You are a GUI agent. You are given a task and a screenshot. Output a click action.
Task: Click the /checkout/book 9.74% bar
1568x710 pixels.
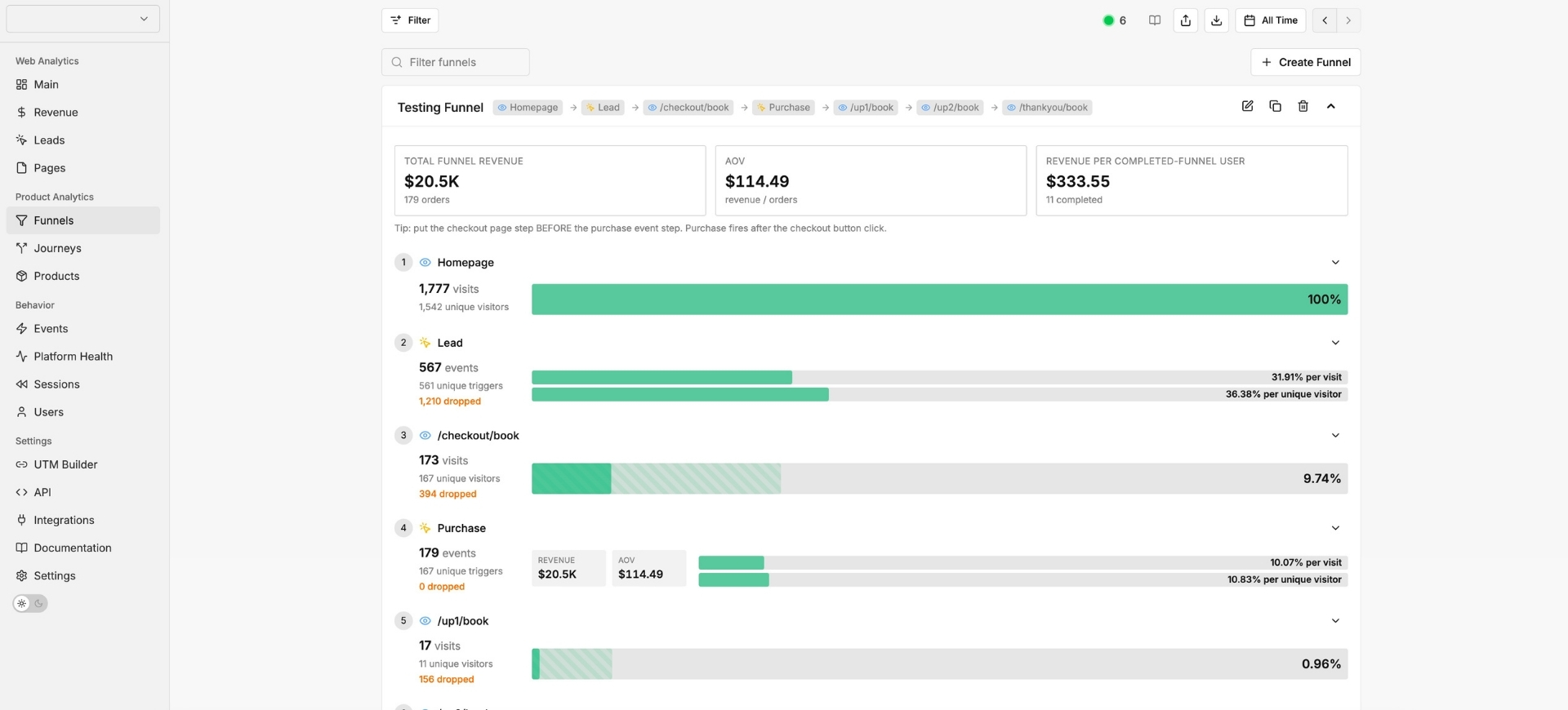pos(939,478)
